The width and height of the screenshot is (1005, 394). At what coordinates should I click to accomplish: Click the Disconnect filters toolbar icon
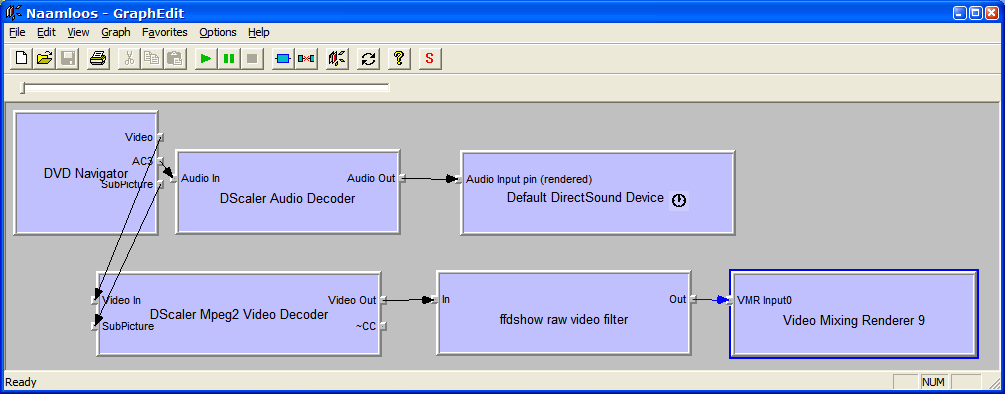[x=306, y=58]
